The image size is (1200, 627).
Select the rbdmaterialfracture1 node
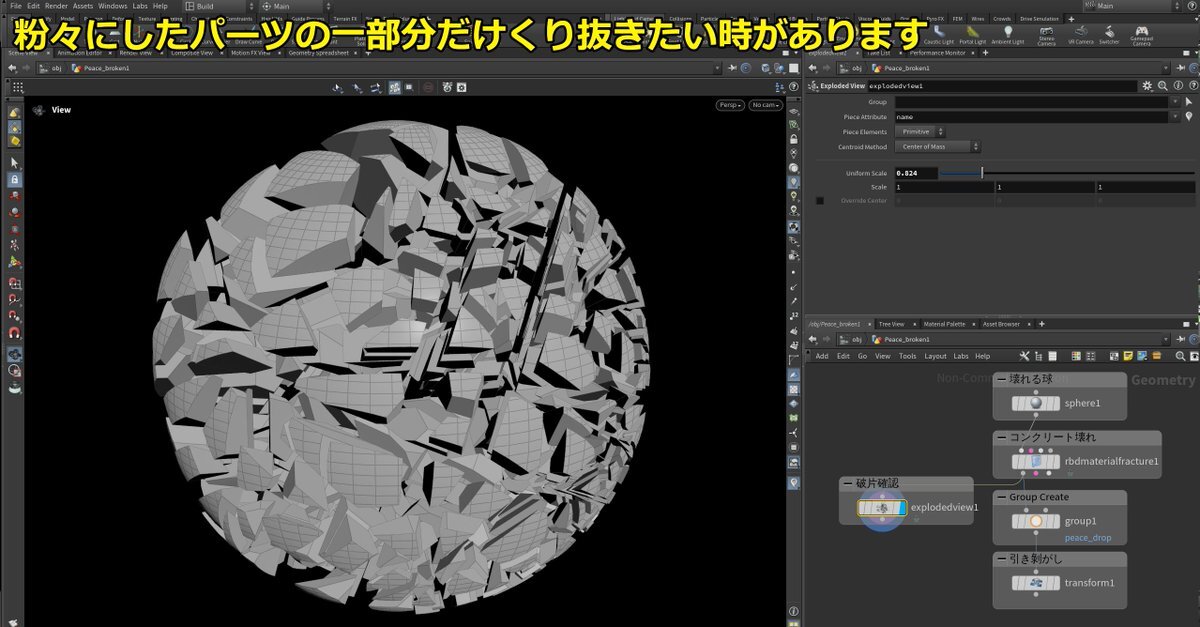click(x=1036, y=461)
